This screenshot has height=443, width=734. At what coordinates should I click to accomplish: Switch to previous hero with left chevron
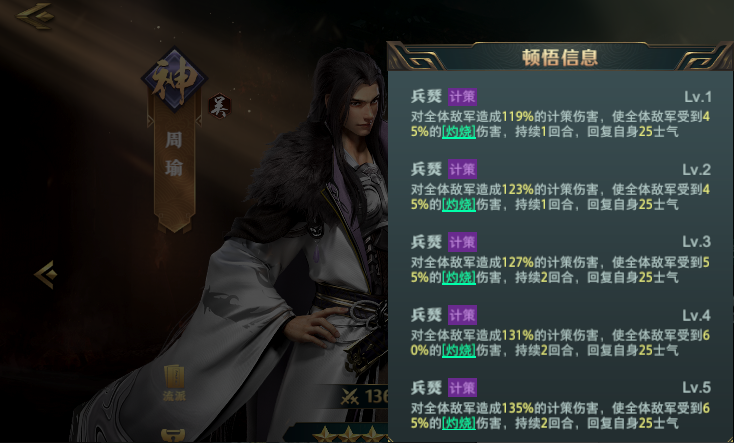46,274
